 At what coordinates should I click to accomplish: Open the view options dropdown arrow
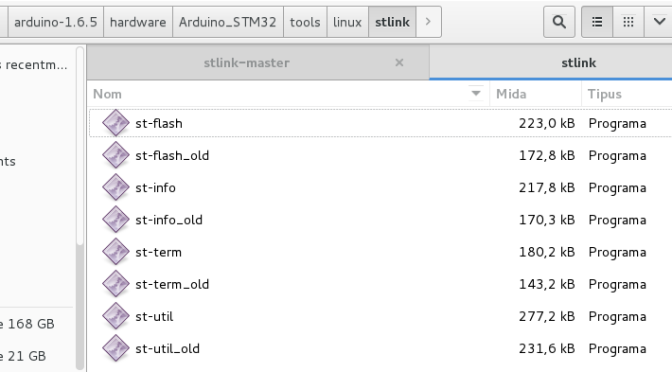point(658,22)
